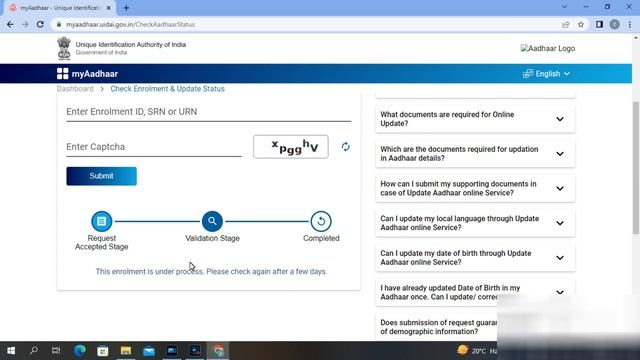
Task: Open the myAadhaar grid menu icon
Action: 62,74
